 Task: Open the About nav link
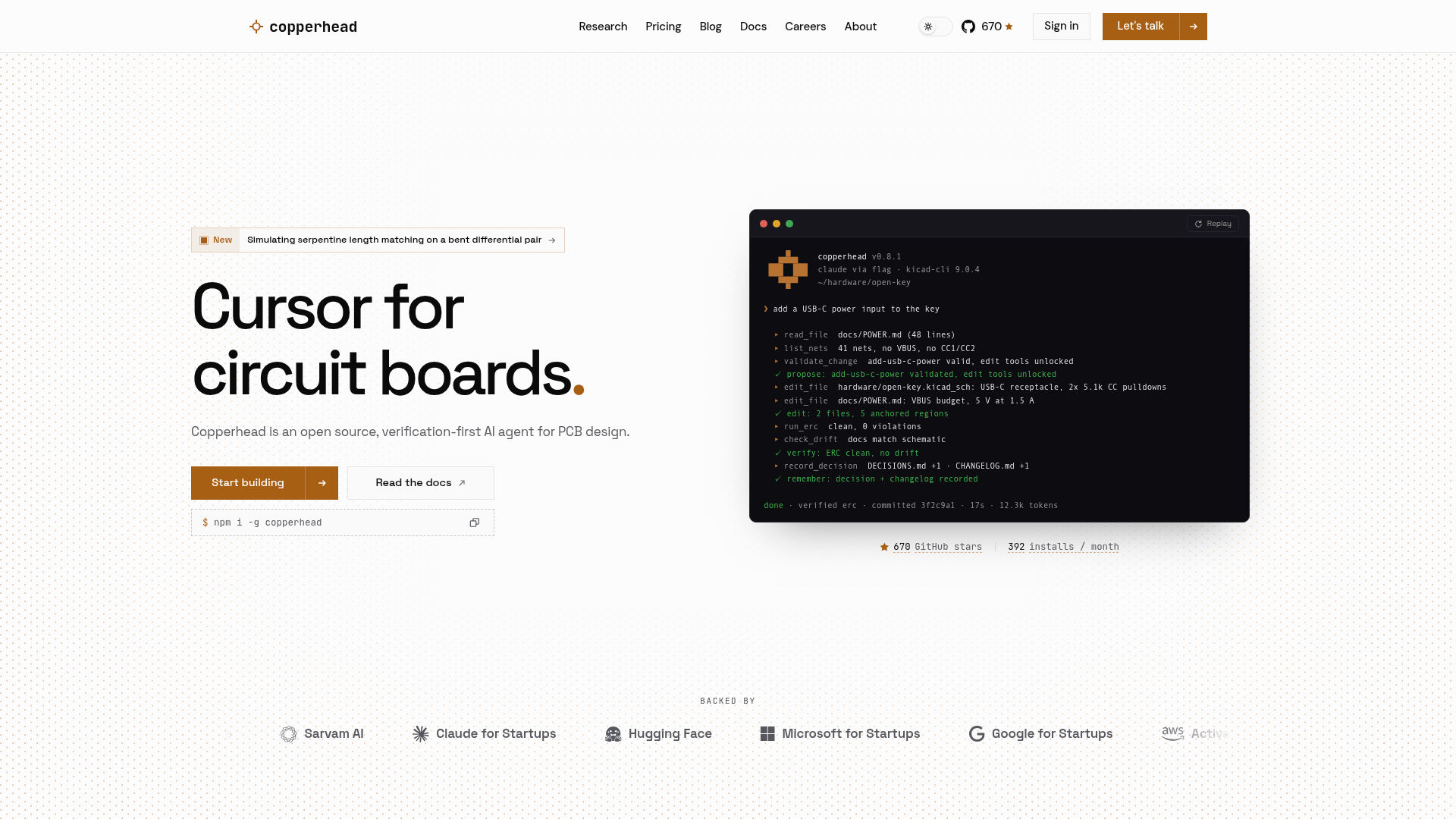[x=861, y=27]
